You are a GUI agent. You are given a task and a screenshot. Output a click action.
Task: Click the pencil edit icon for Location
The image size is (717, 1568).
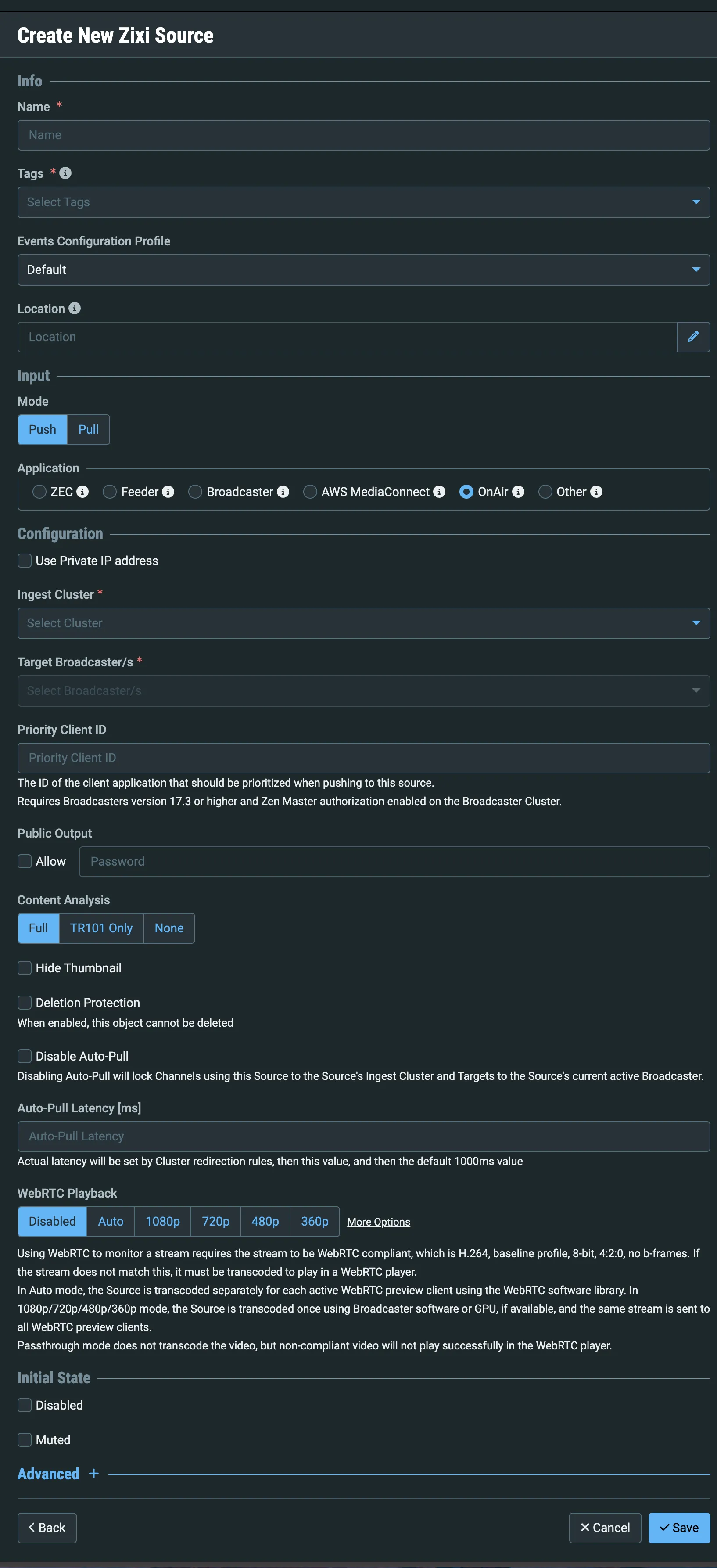coord(693,337)
